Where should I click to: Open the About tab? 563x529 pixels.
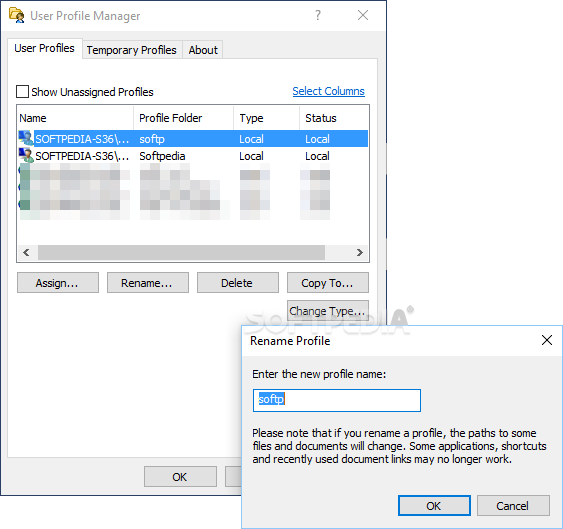(x=203, y=50)
